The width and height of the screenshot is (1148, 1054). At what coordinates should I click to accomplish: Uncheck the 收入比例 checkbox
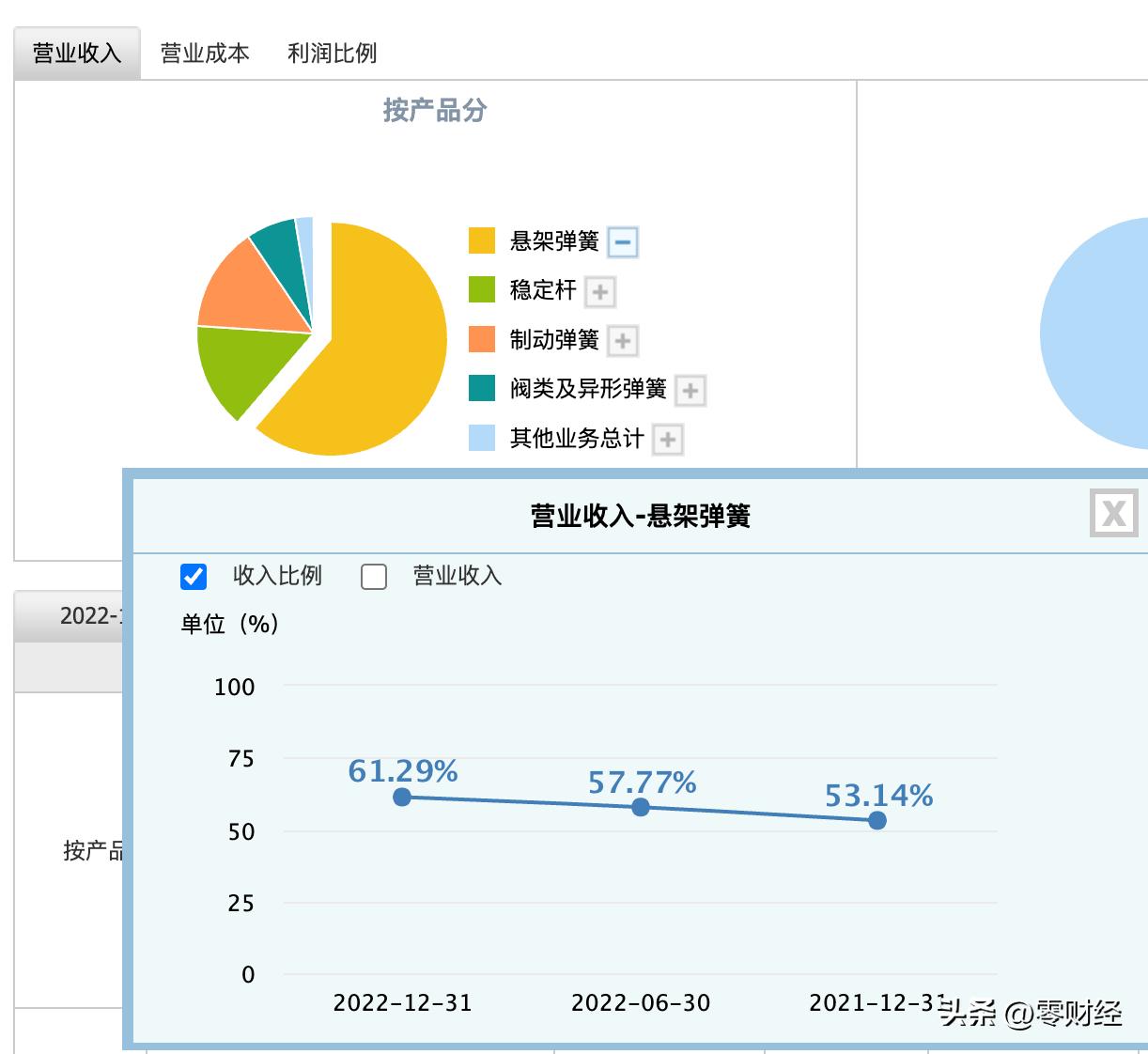(194, 577)
